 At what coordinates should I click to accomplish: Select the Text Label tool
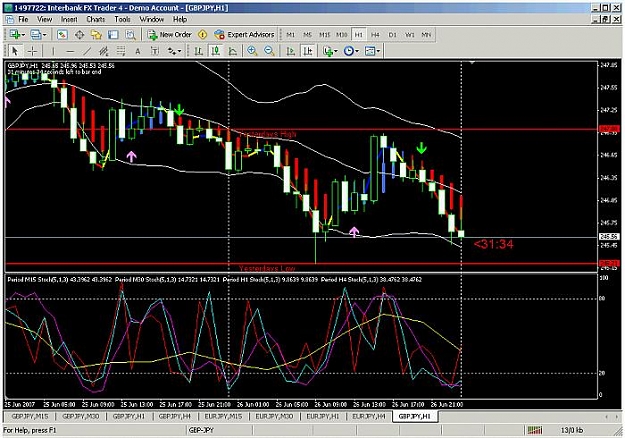coord(154,51)
